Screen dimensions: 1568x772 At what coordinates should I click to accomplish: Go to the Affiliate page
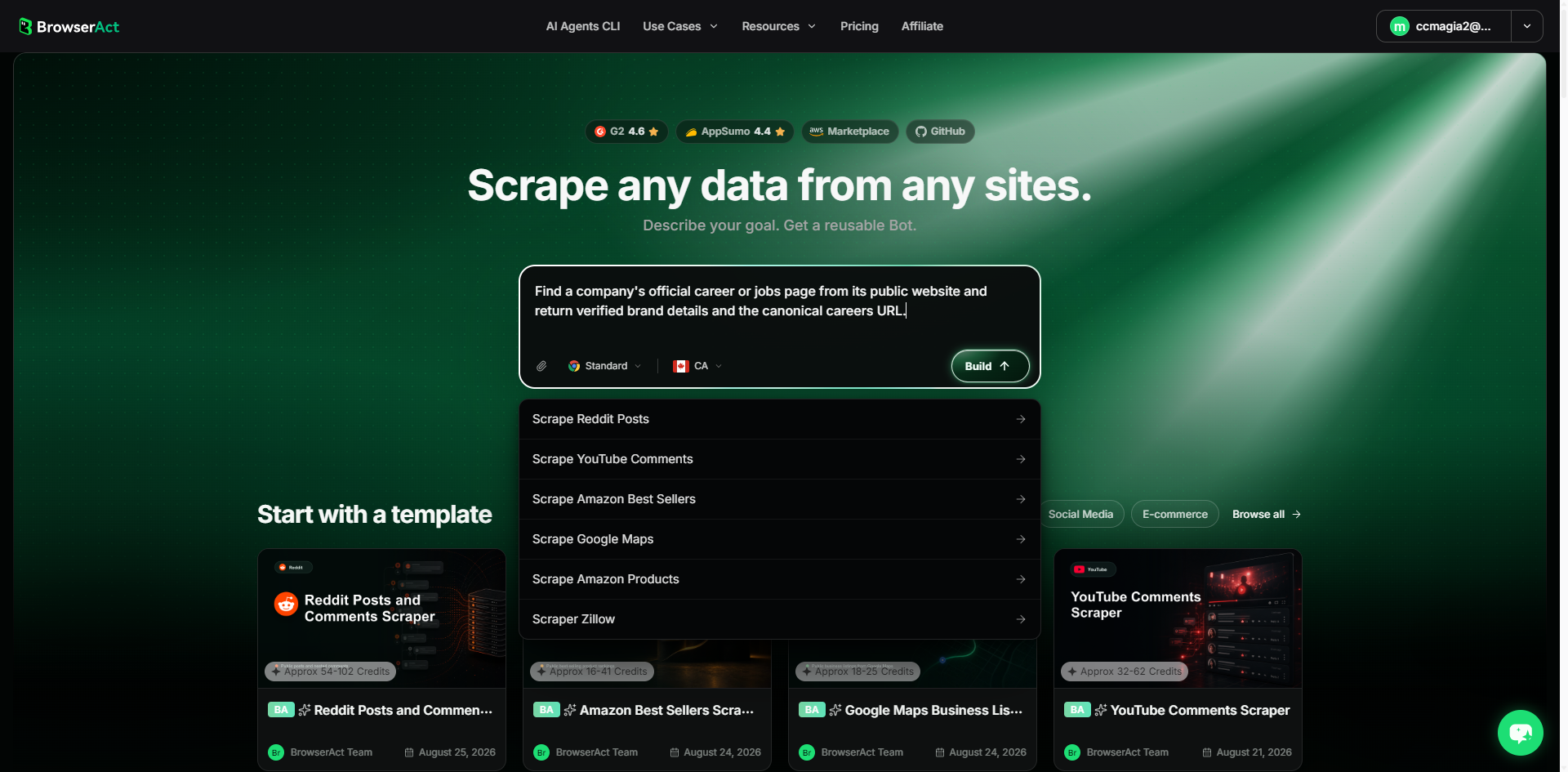click(922, 26)
